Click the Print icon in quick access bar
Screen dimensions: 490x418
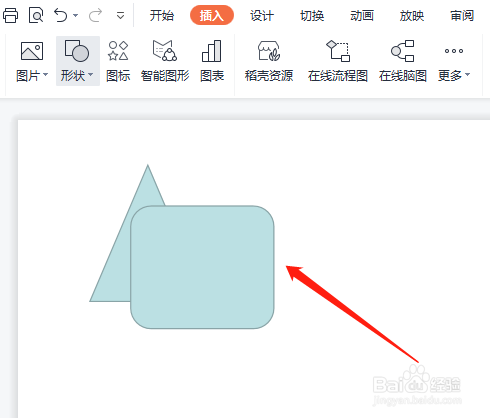pos(11,15)
